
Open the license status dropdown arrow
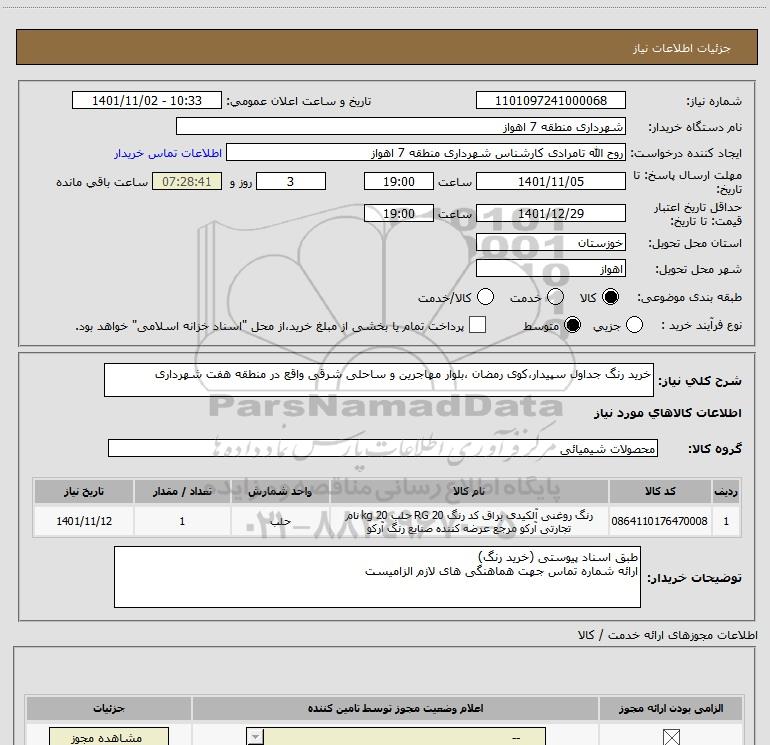[255, 737]
